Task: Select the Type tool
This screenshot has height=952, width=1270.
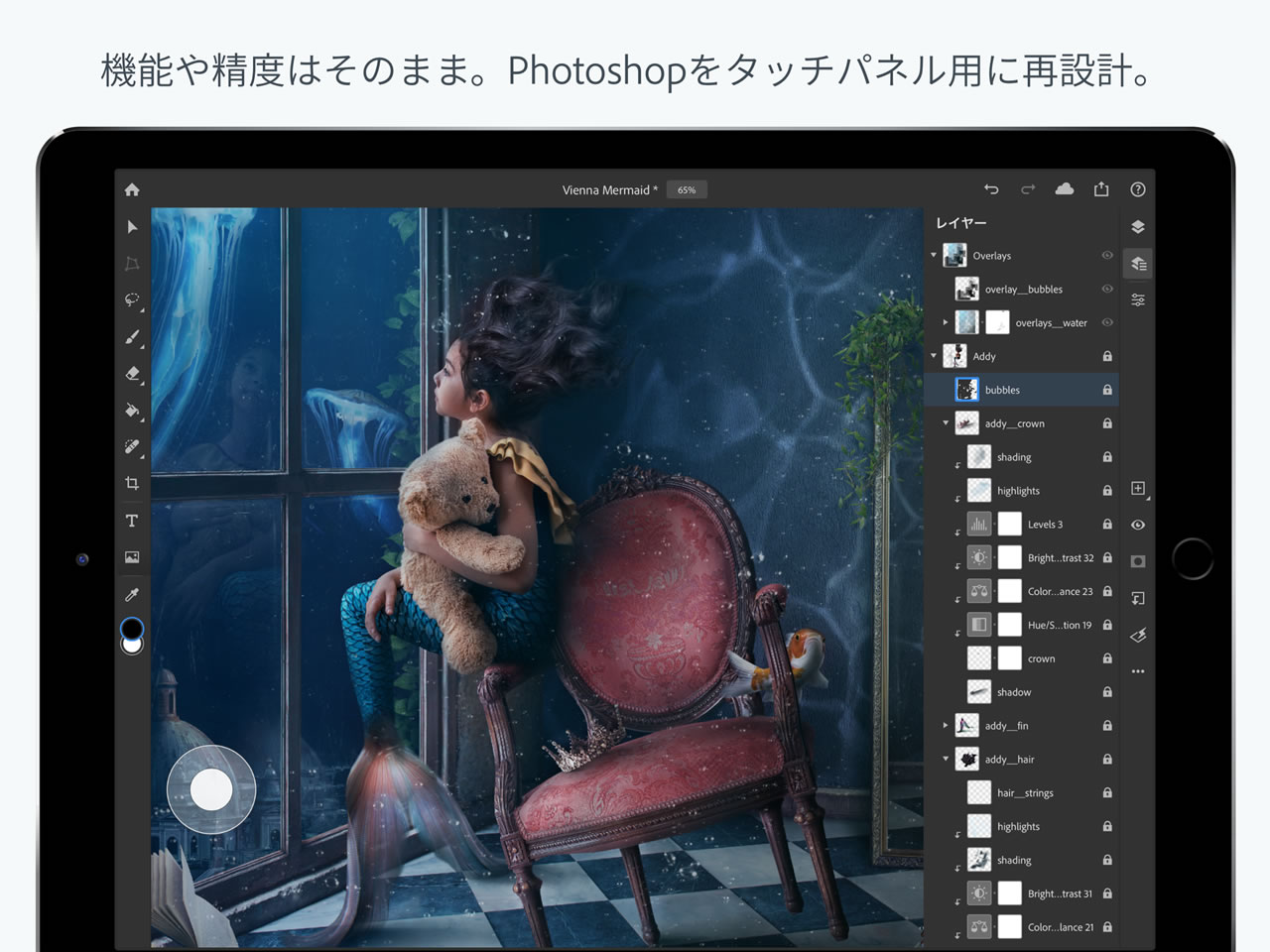Action: 132,521
